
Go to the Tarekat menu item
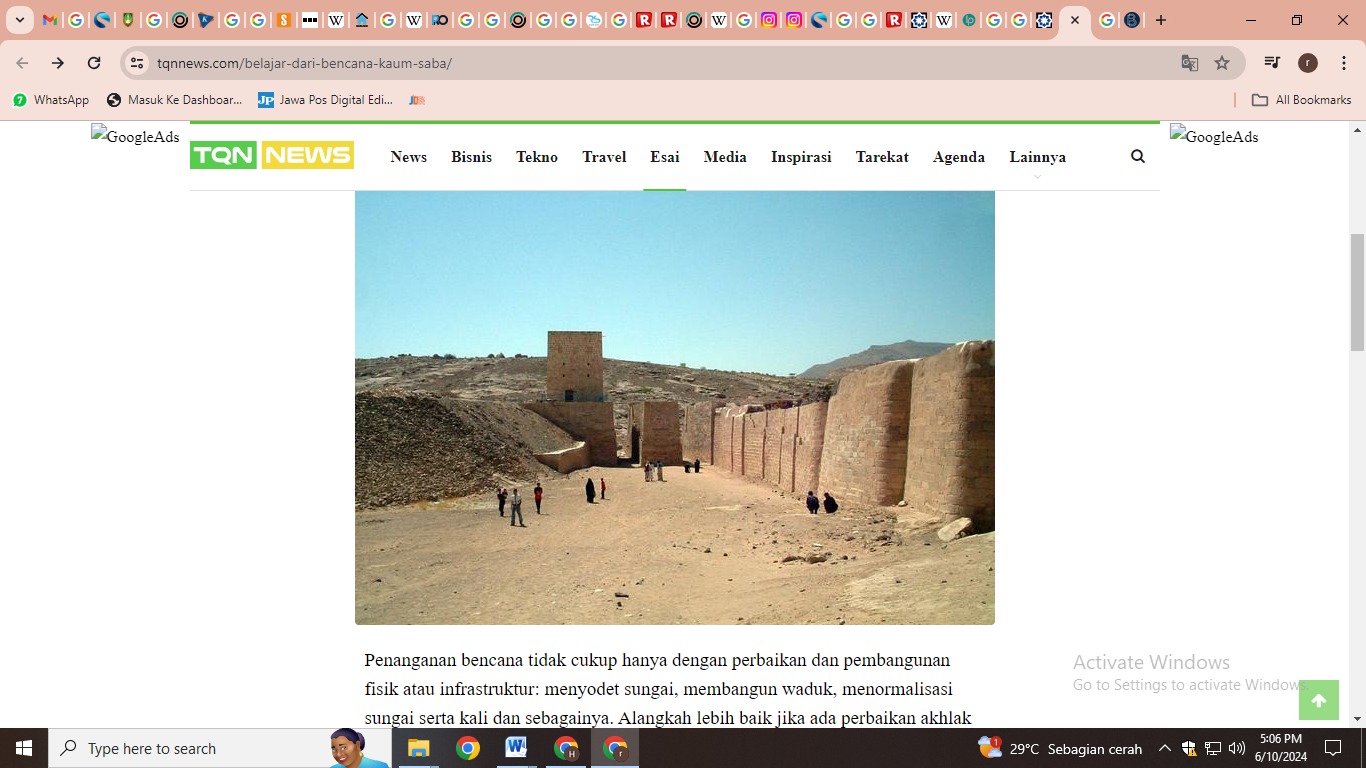click(881, 157)
